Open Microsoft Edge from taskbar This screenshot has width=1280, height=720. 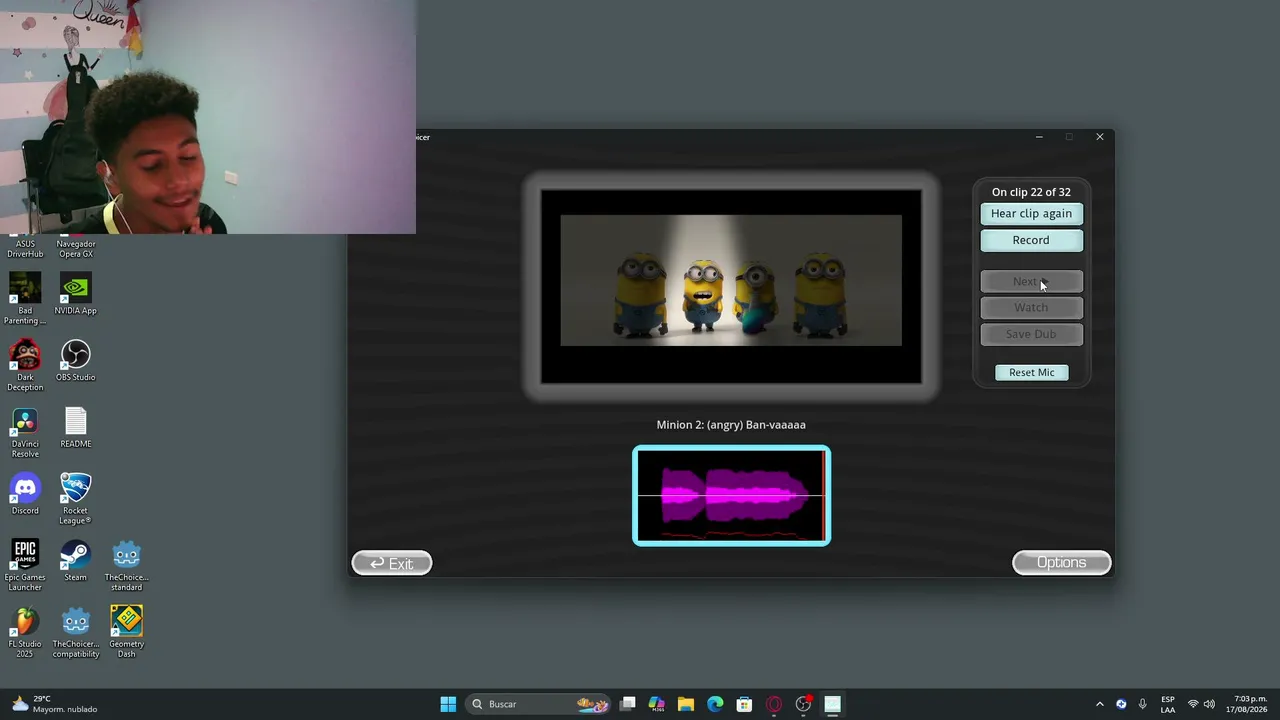point(715,704)
